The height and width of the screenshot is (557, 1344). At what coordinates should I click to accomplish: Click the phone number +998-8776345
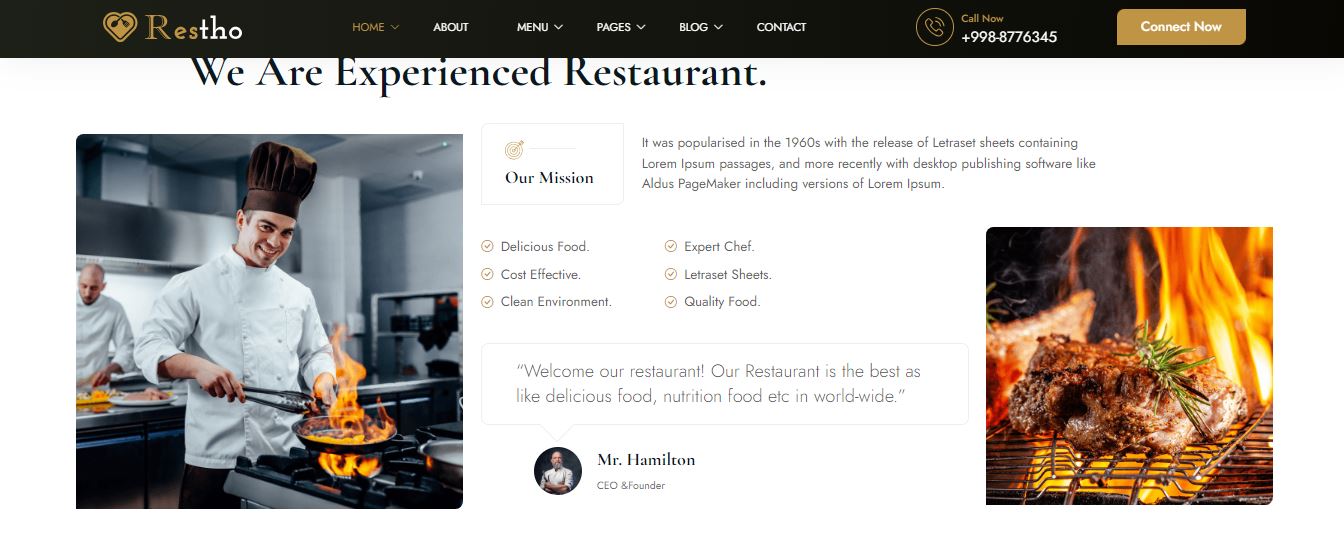pos(1009,37)
